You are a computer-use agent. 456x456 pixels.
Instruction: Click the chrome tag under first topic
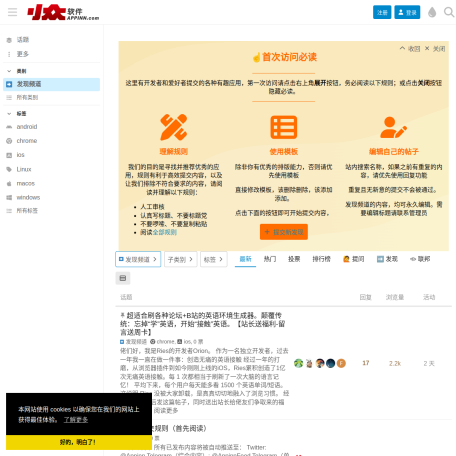pyautogui.click(x=162, y=342)
